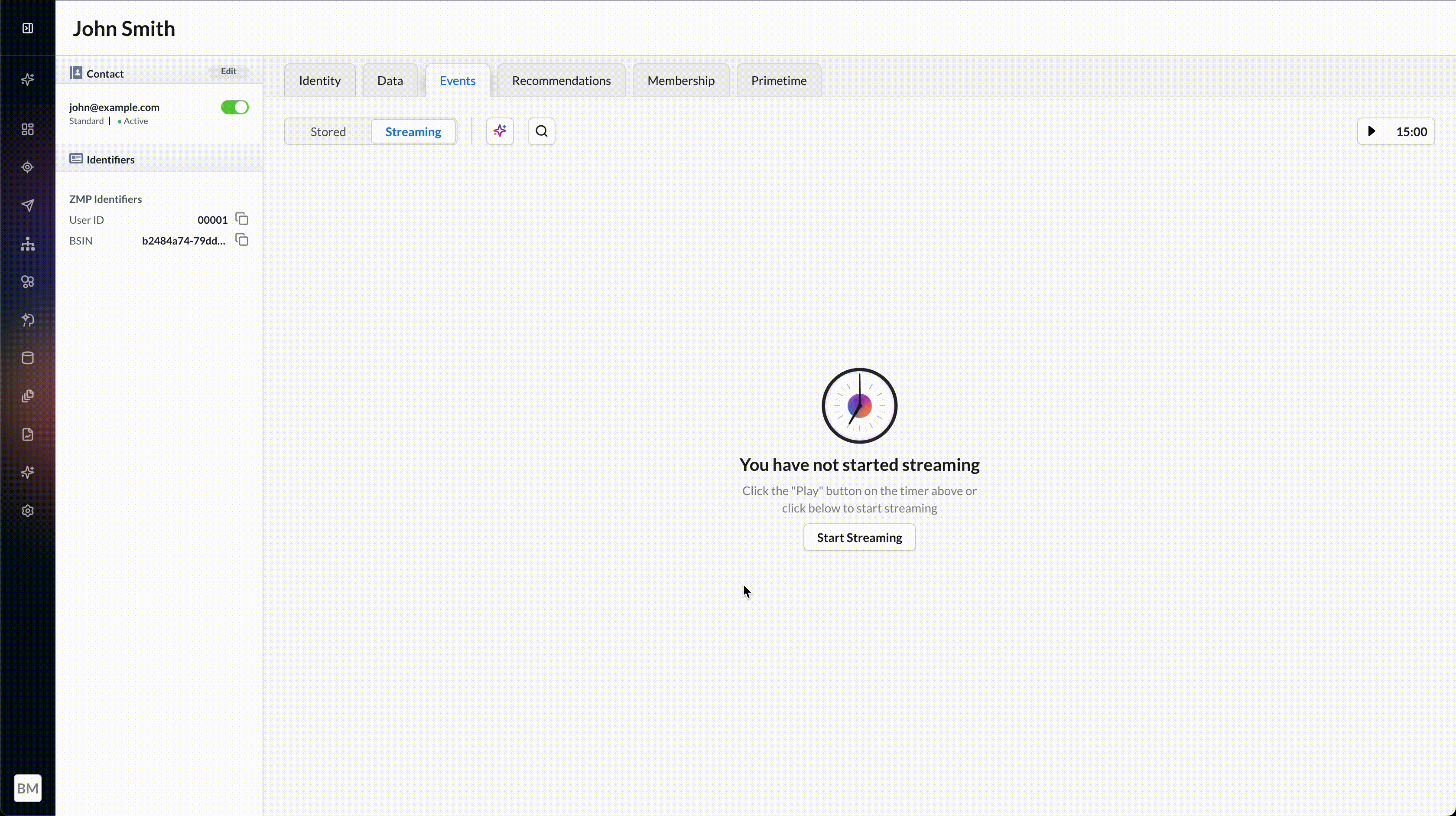This screenshot has height=816, width=1456.
Task: Select the hierarchy sitemap icon in sidebar
Action: click(x=27, y=244)
